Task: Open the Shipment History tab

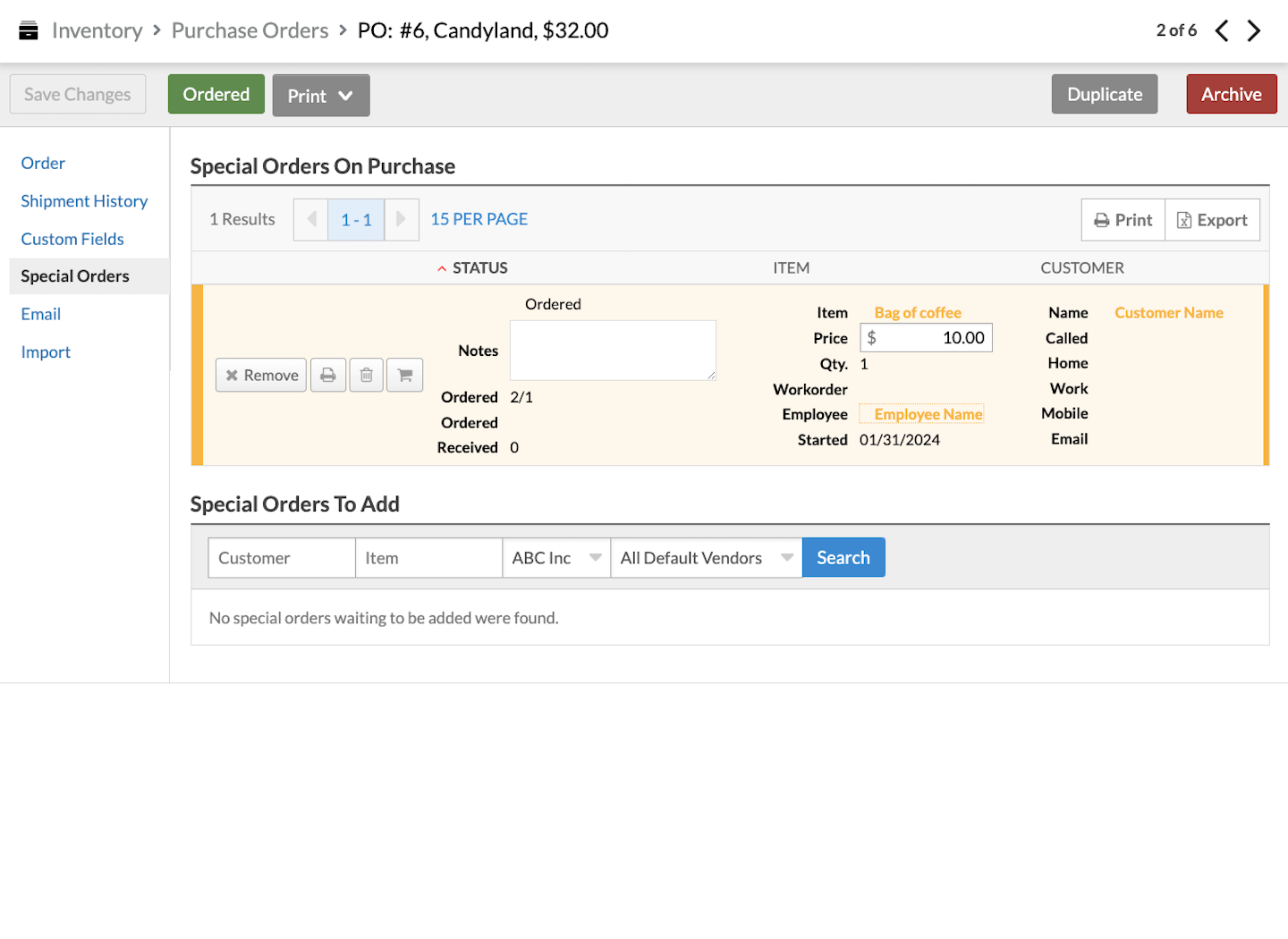Action: 84,201
